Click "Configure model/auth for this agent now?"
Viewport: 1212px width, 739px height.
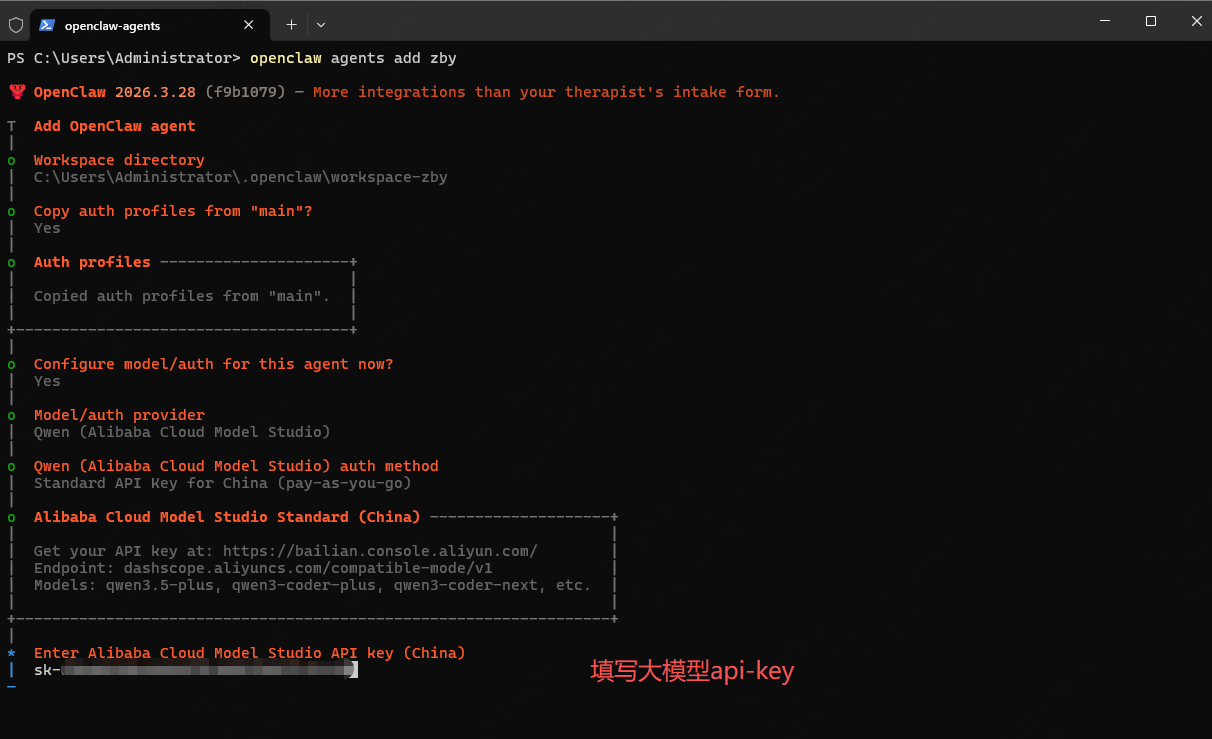[213, 364]
